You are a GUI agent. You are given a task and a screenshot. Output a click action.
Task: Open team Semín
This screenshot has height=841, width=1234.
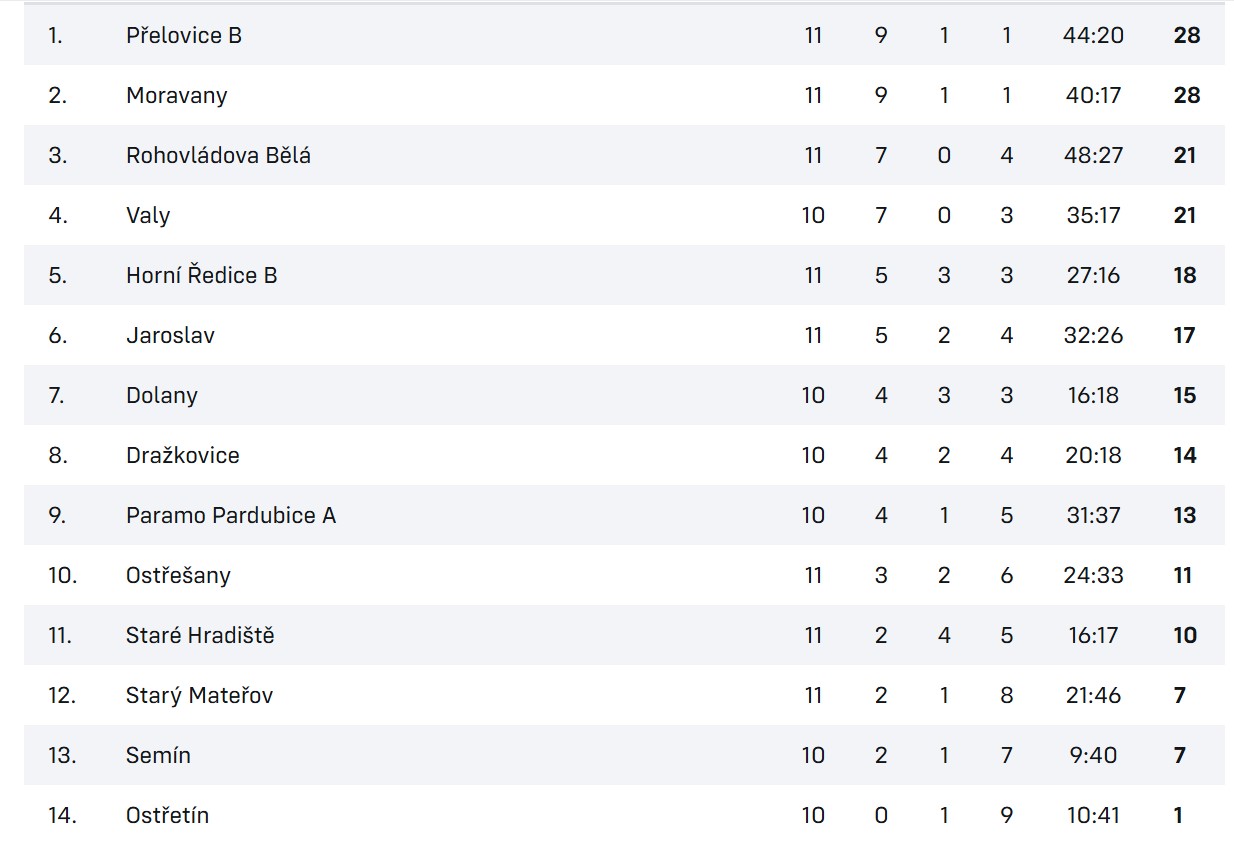pos(158,755)
